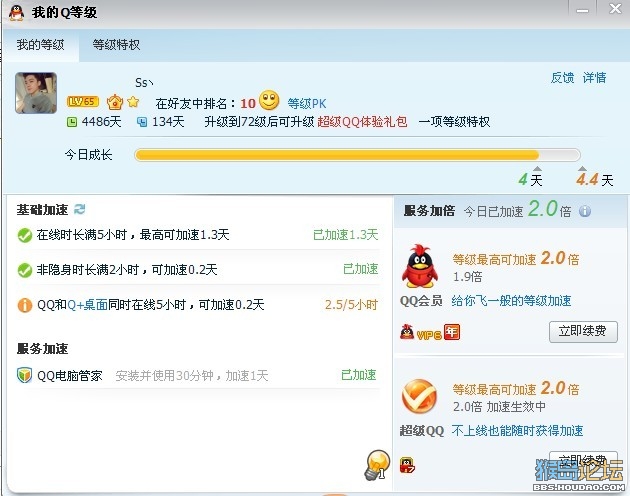Open the Q+桌面 link
Viewport: 630px width, 496px height.
tap(87, 305)
